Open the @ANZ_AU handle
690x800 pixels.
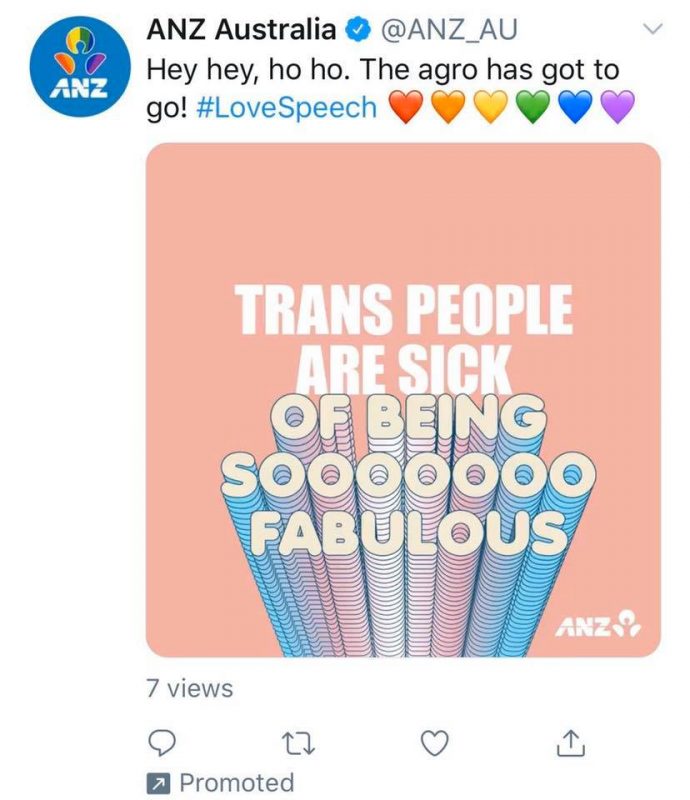coord(450,30)
